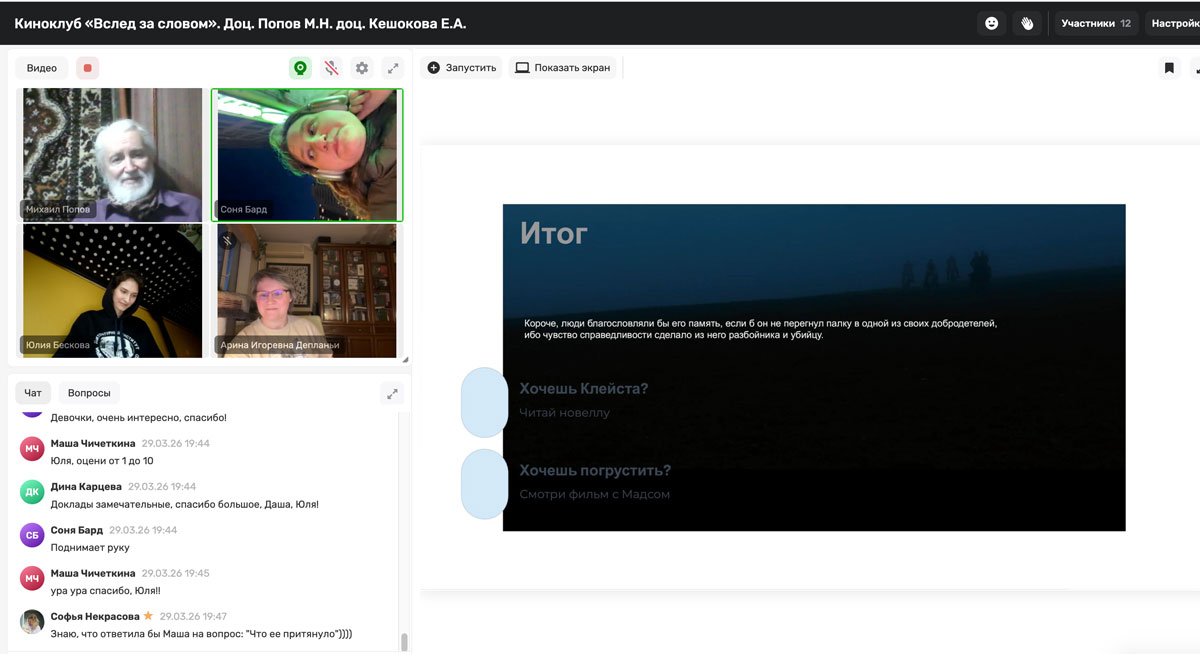
Task: Toggle the green webcam icon
Action: [300, 68]
